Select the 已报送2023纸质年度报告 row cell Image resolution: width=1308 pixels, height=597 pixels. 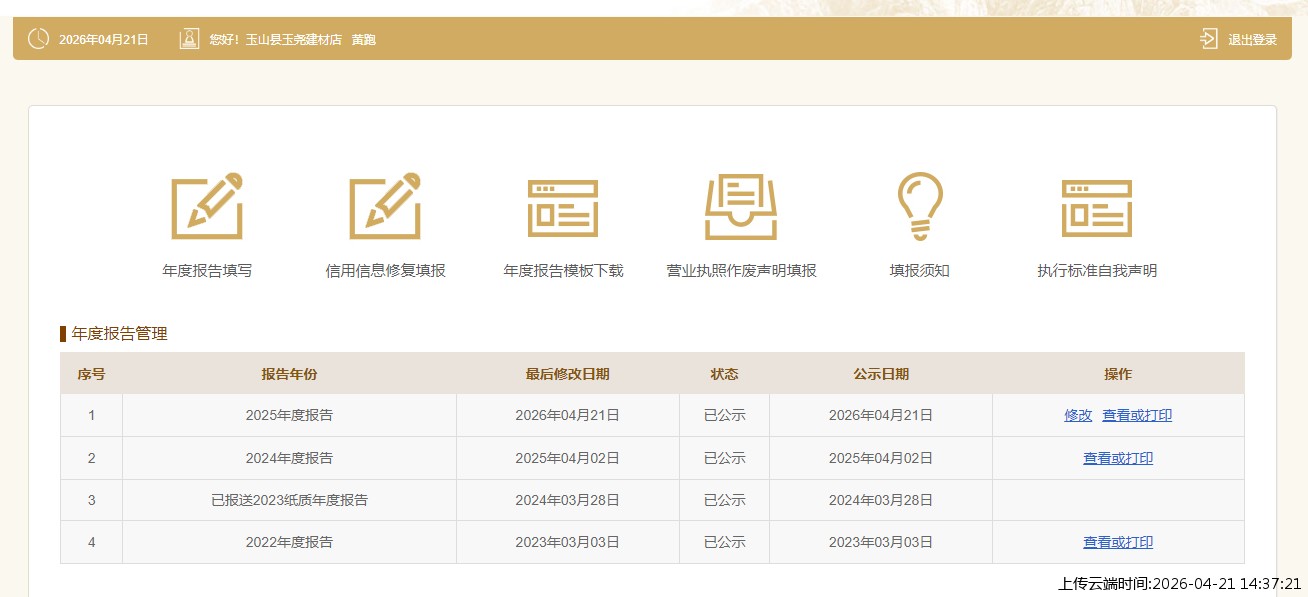[x=289, y=500]
